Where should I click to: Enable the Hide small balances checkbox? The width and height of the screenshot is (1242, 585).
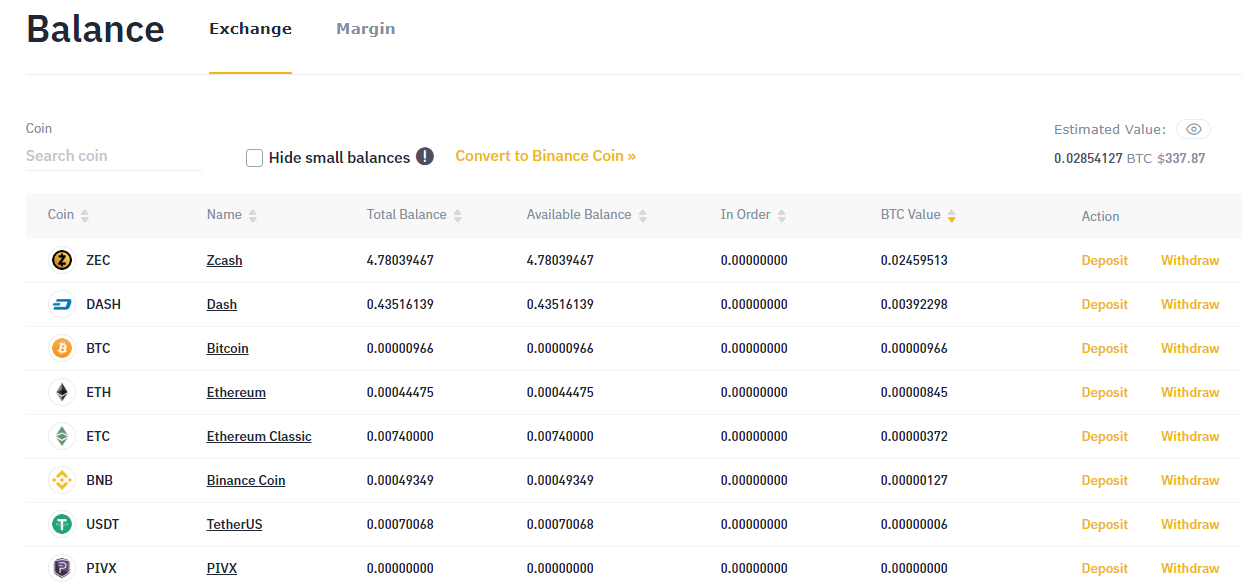254,158
